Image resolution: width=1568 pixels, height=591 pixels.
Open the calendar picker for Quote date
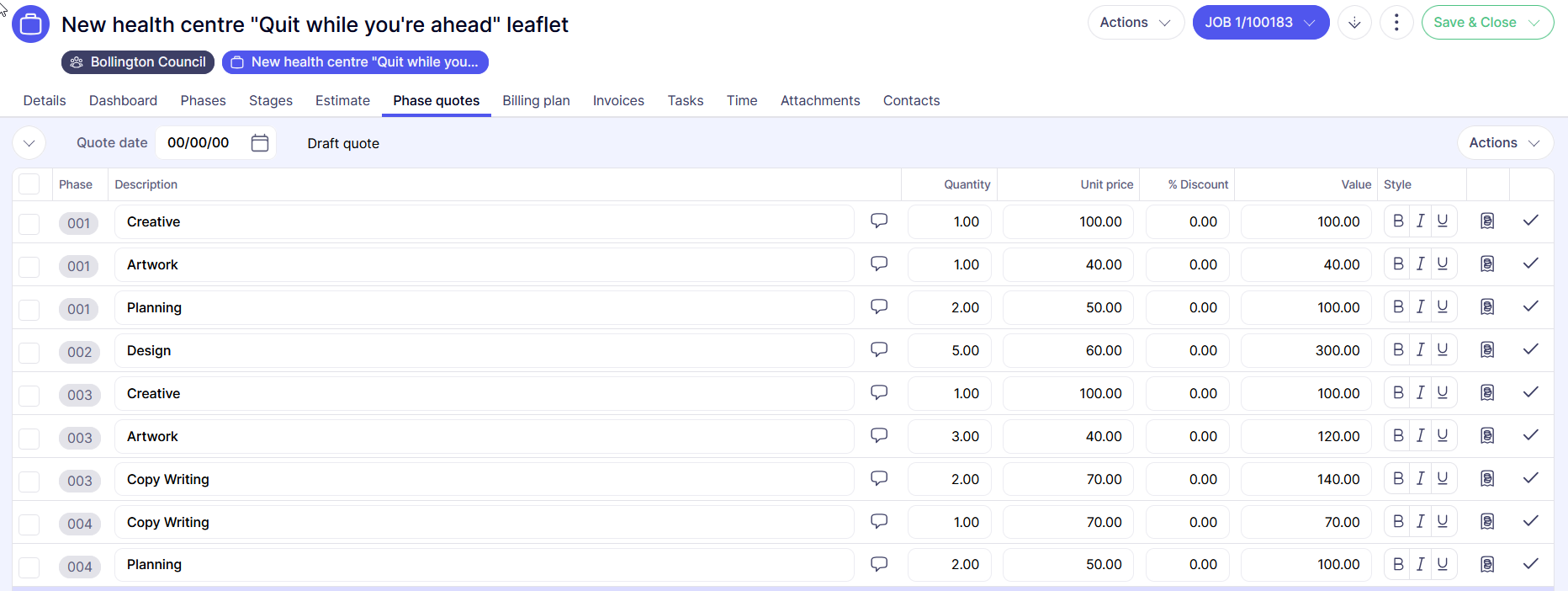click(260, 143)
